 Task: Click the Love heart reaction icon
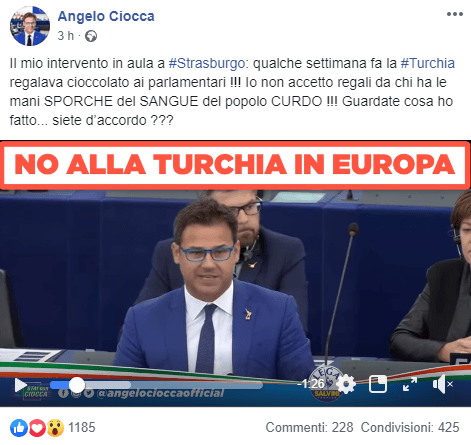point(37,428)
